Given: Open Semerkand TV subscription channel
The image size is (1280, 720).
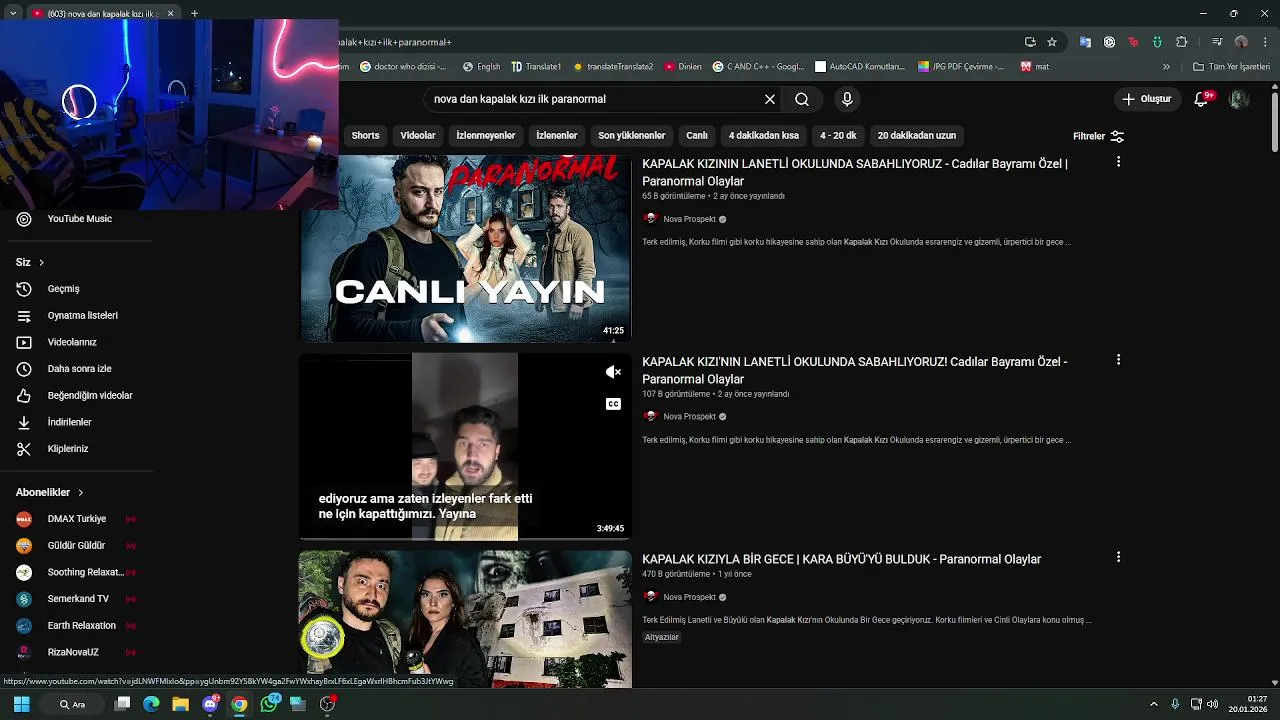Looking at the screenshot, I should click(x=78, y=599).
